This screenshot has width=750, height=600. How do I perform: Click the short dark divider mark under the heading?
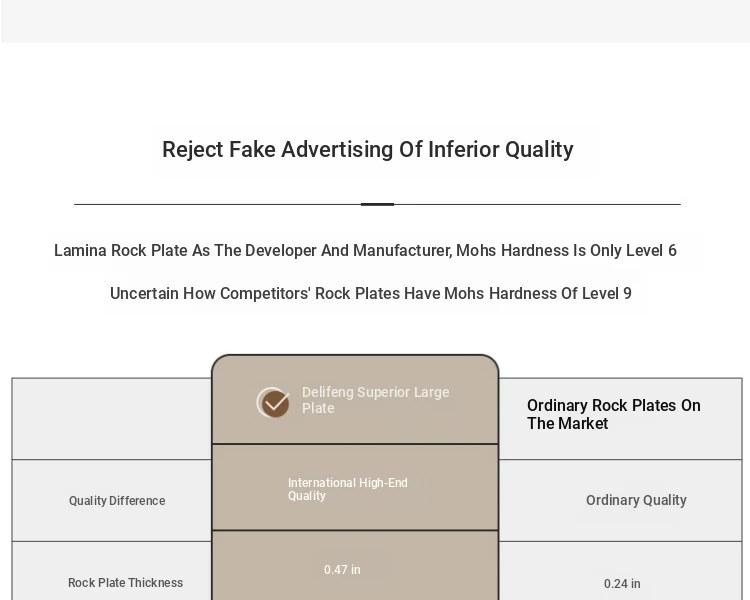tap(377, 204)
